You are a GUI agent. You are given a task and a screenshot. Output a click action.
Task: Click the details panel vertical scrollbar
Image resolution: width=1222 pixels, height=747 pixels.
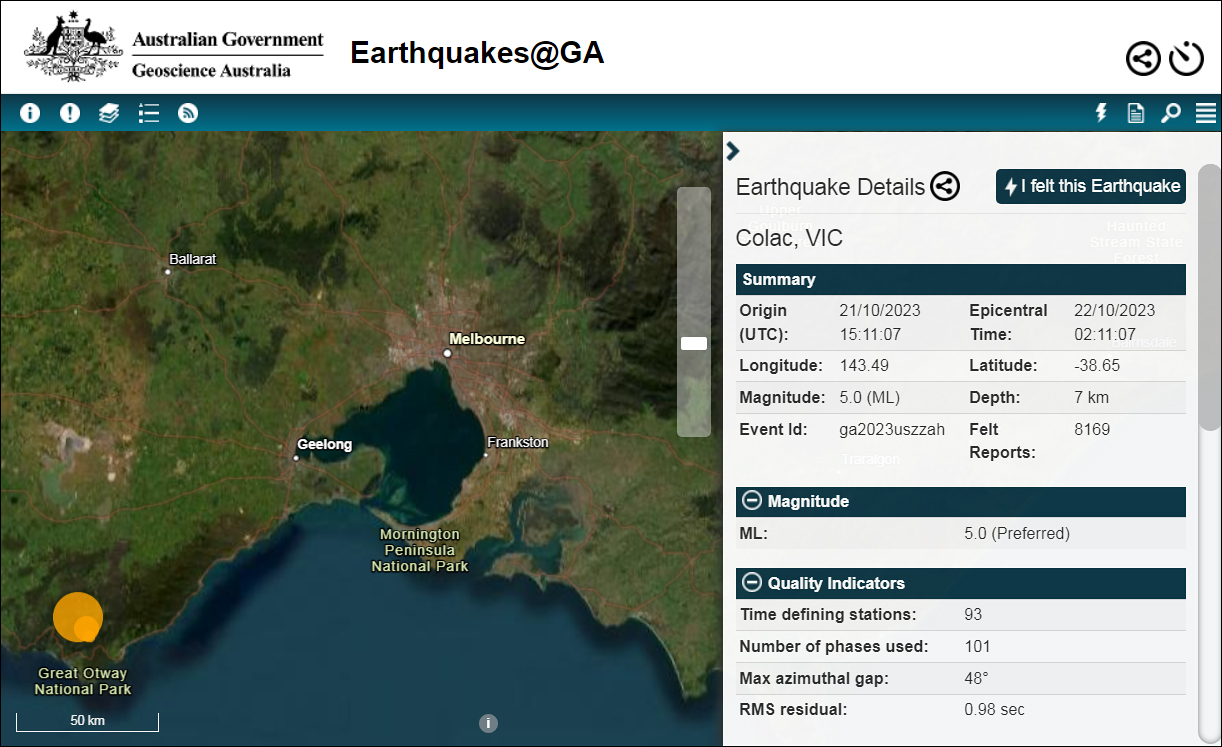pyautogui.click(x=1210, y=298)
